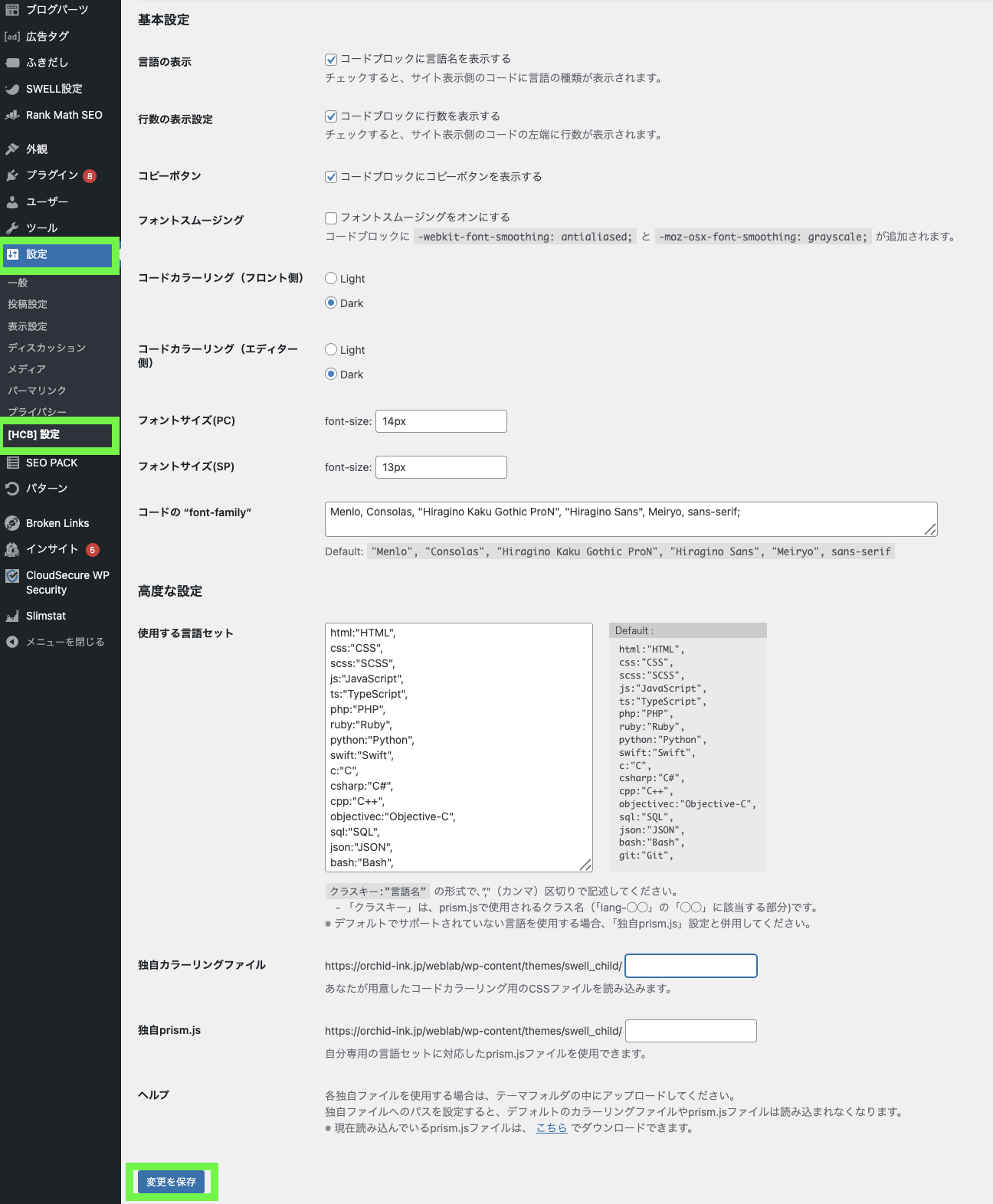Click the CloudSecure WP Security shield icon

12,576
